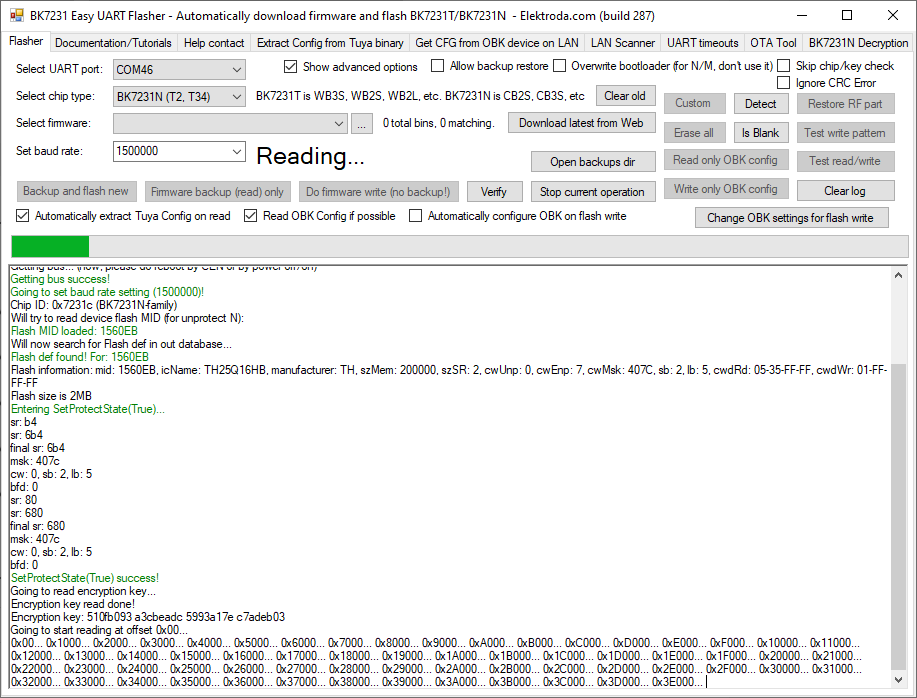917x698 pixels.
Task: Click 'Entering SetProtectState(True)...' log line
Action: [x=88, y=409]
